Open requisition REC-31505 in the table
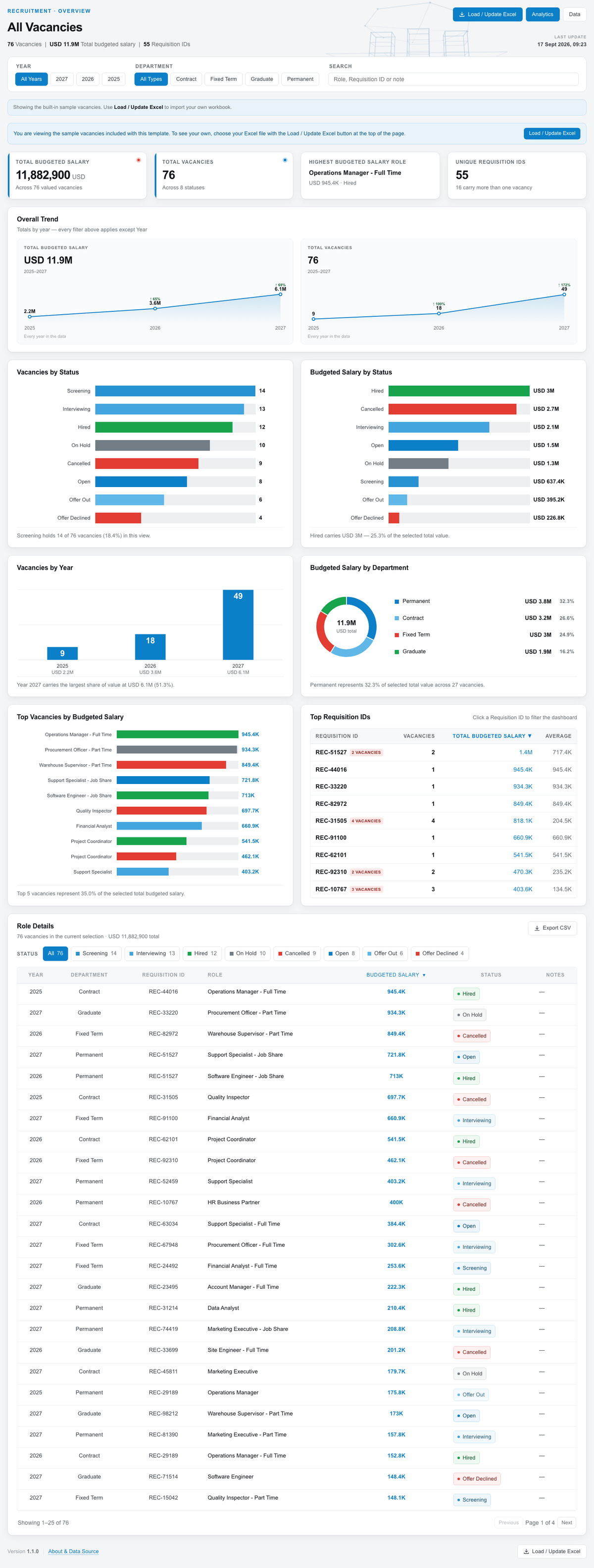Viewport: 594px width, 1568px height. [331, 821]
